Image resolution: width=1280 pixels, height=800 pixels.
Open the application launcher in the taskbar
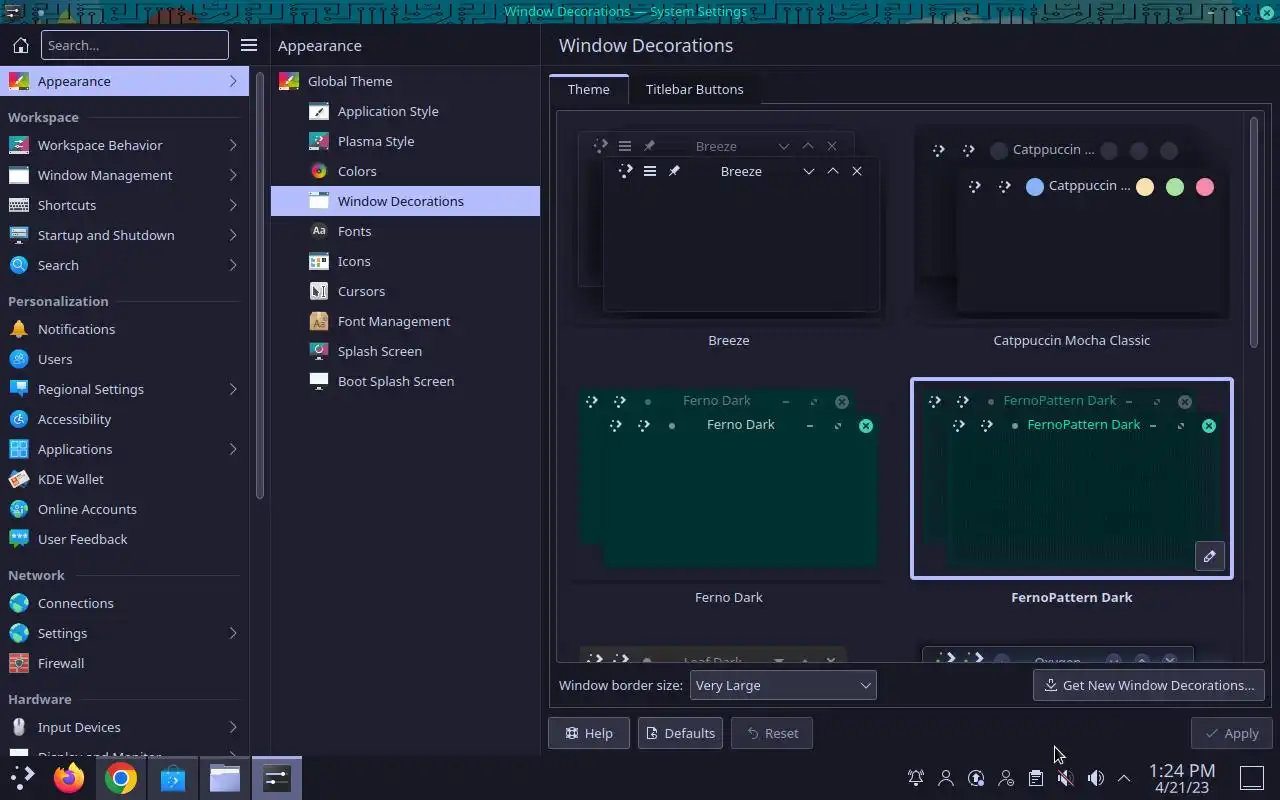point(21,778)
